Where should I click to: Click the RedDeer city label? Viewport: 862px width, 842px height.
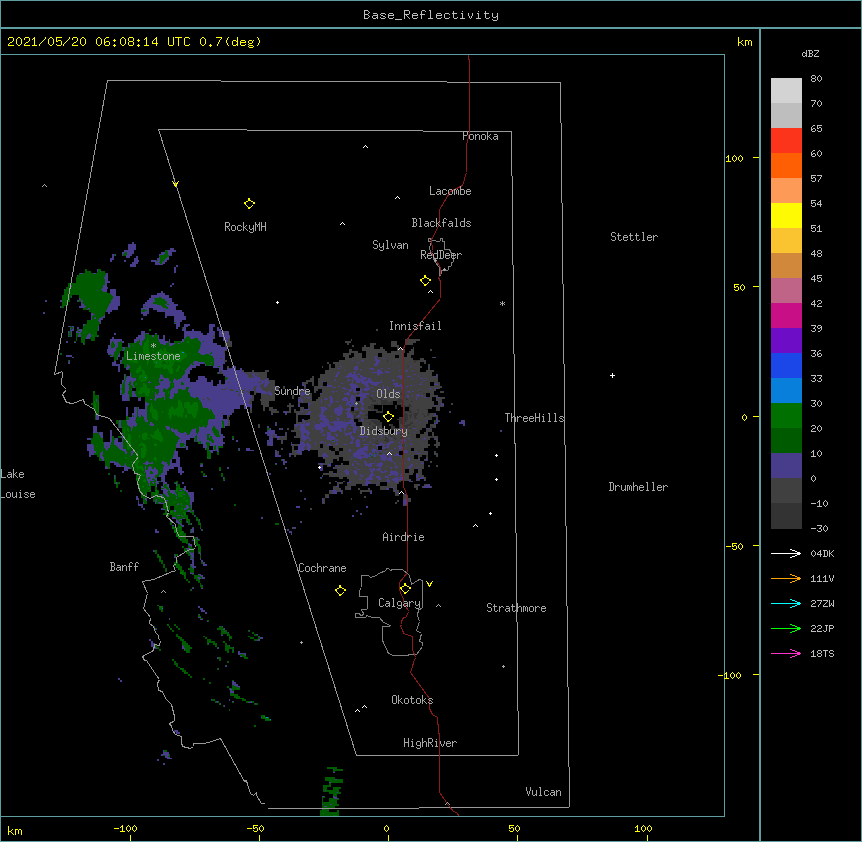[x=441, y=255]
